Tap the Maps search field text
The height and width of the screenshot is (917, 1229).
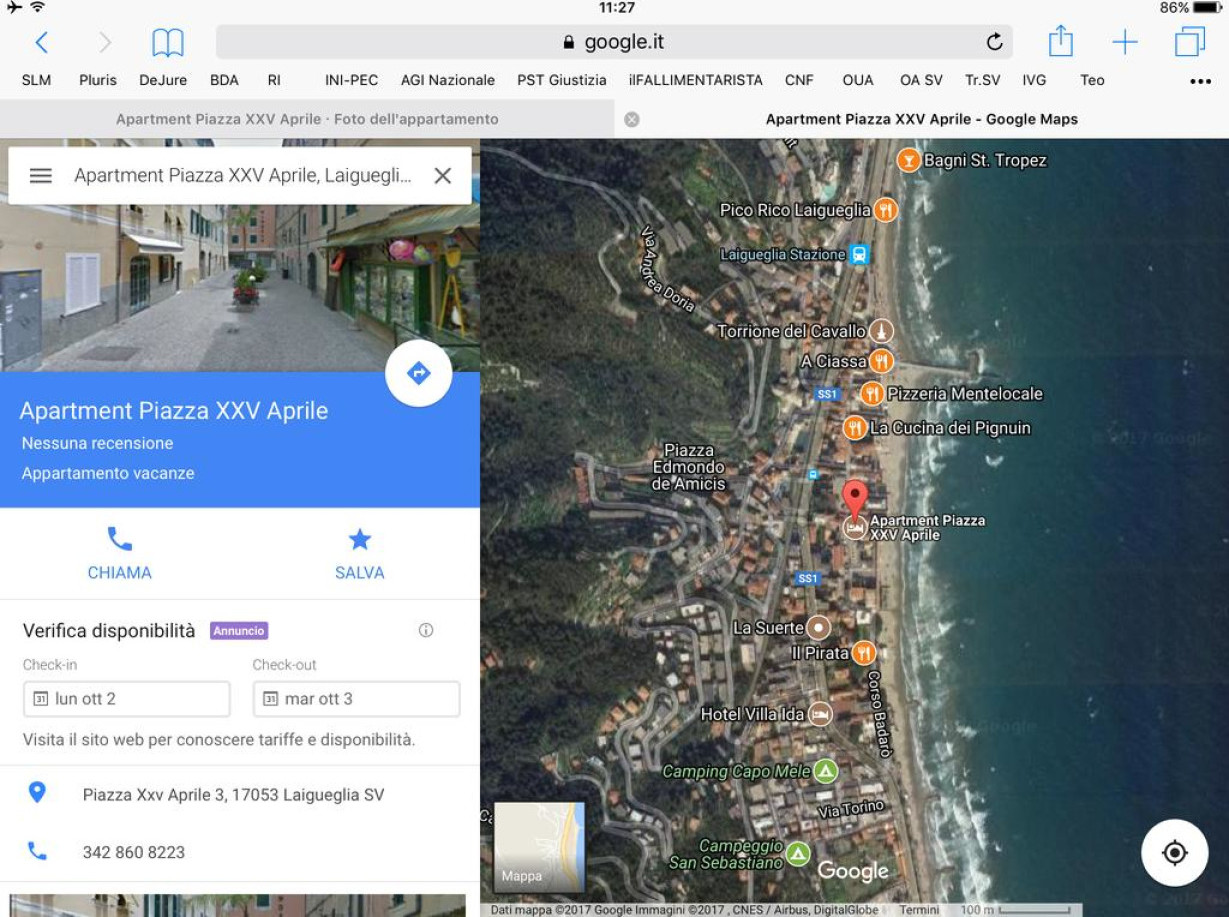pos(243,176)
